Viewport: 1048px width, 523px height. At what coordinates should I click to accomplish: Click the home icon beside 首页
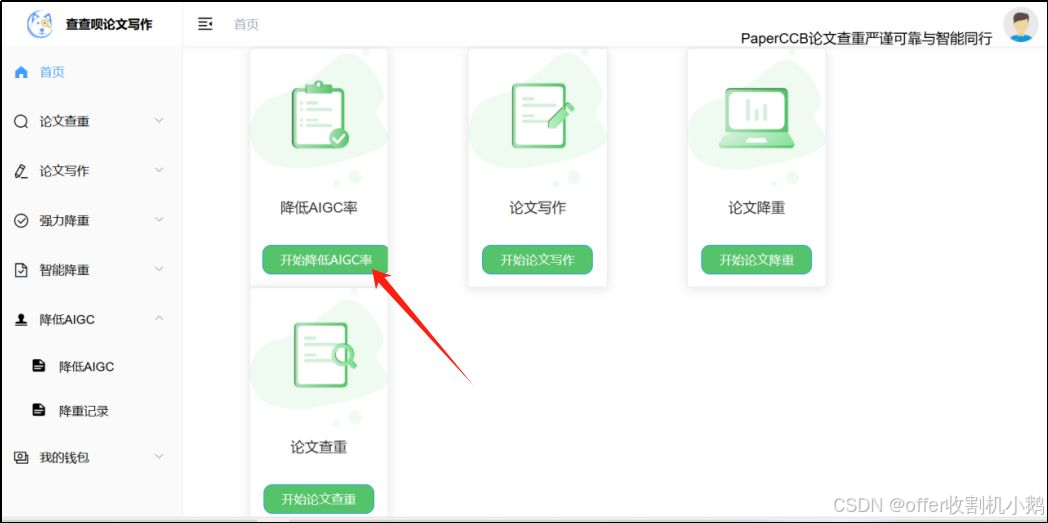21,72
